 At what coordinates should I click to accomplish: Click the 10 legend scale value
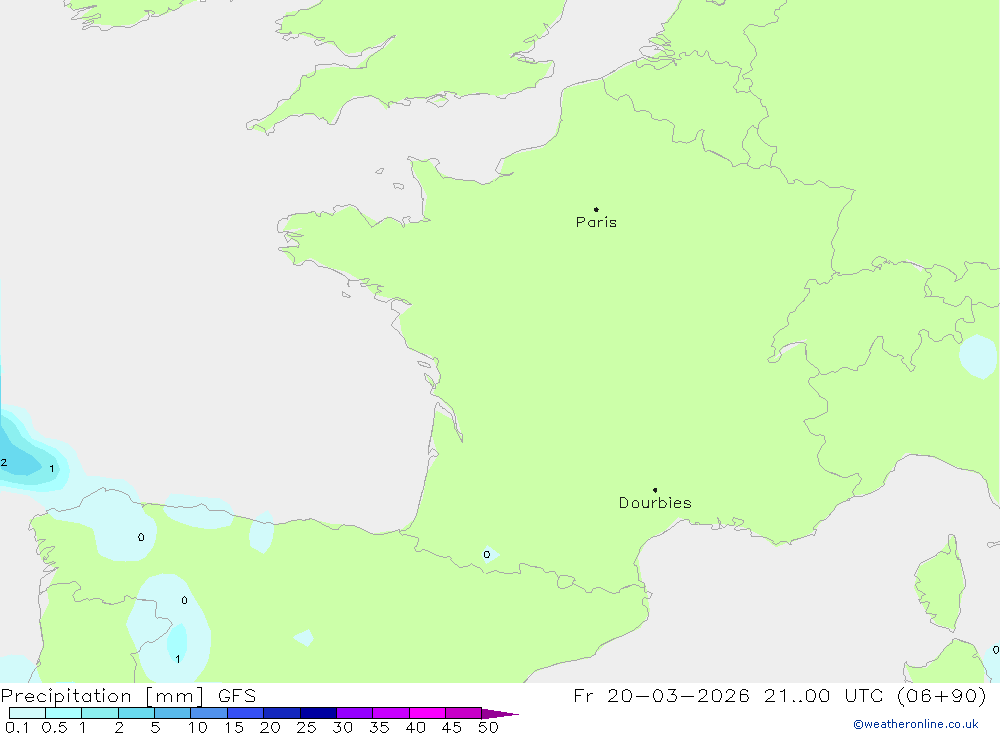tap(198, 727)
